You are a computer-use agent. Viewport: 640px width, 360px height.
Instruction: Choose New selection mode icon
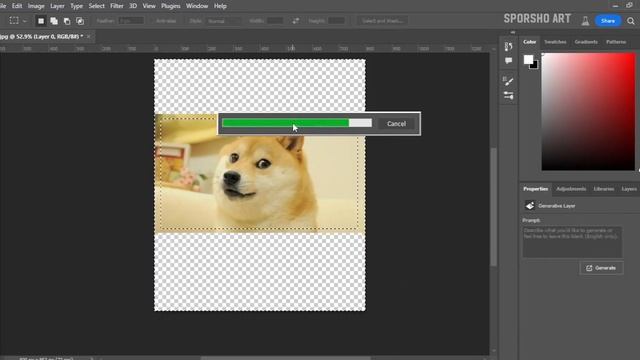pos(41,21)
